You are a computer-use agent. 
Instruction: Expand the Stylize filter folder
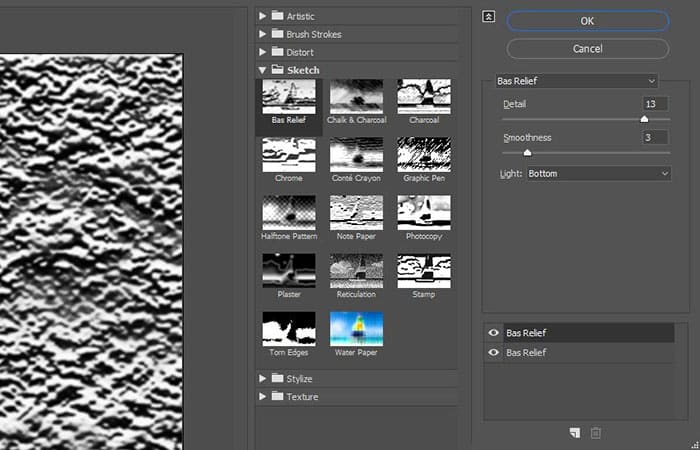tap(262, 379)
